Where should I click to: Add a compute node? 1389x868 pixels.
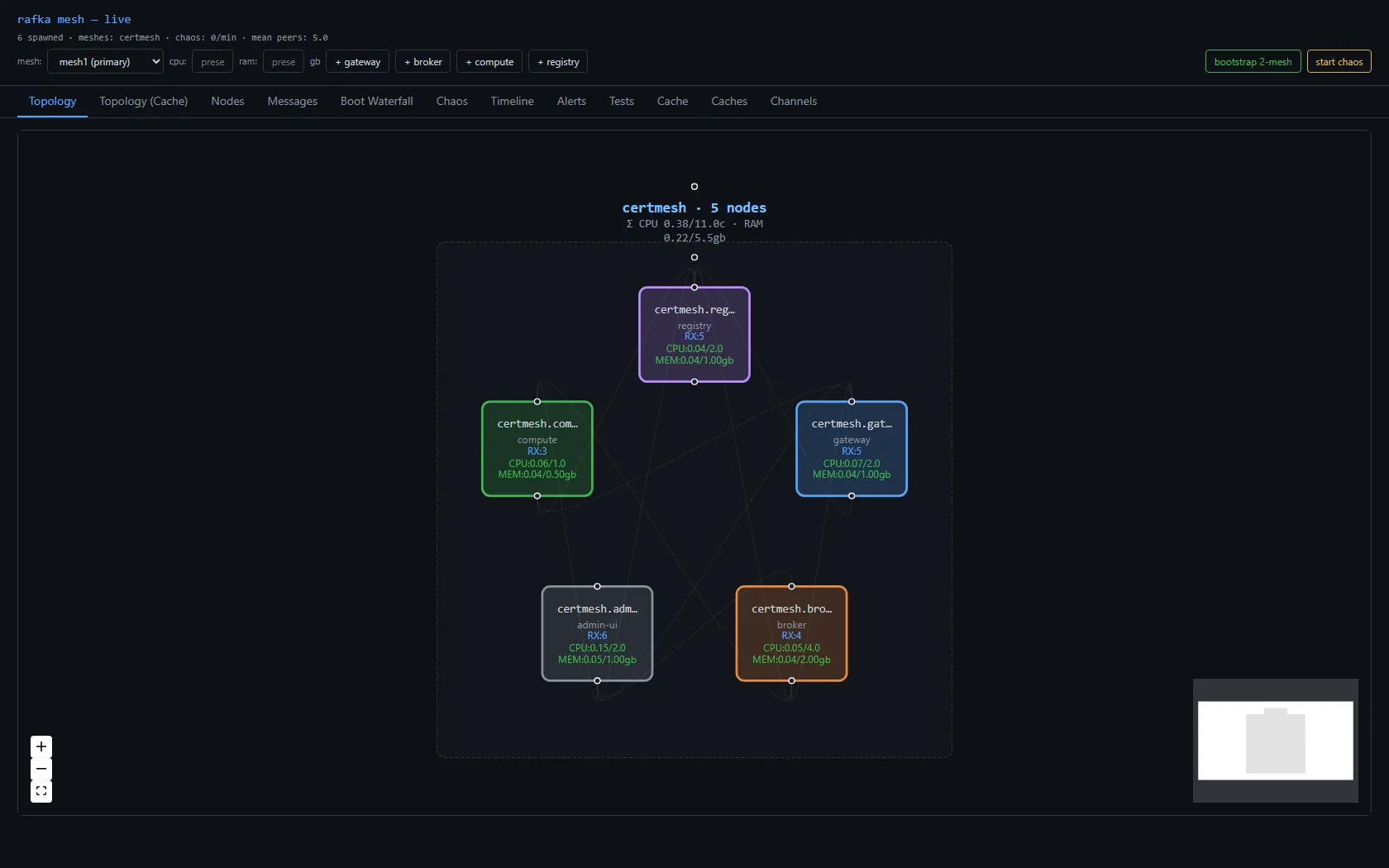[x=489, y=61]
